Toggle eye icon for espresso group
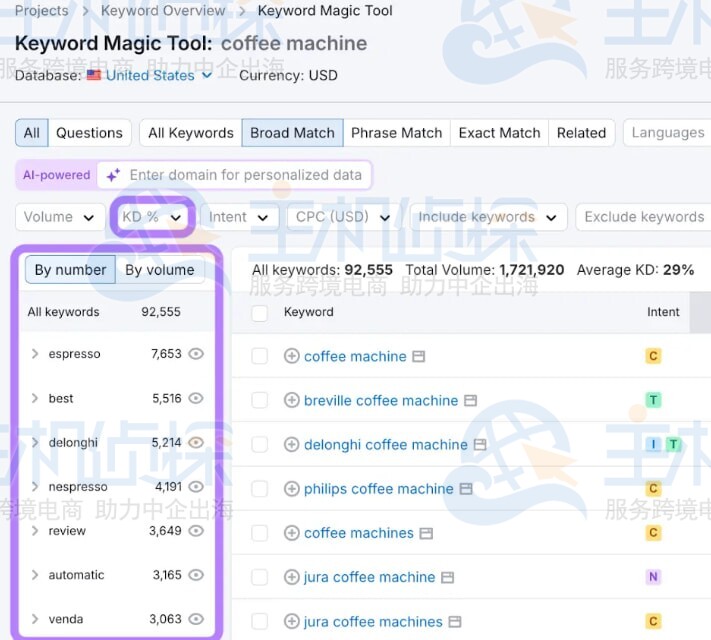 196,354
